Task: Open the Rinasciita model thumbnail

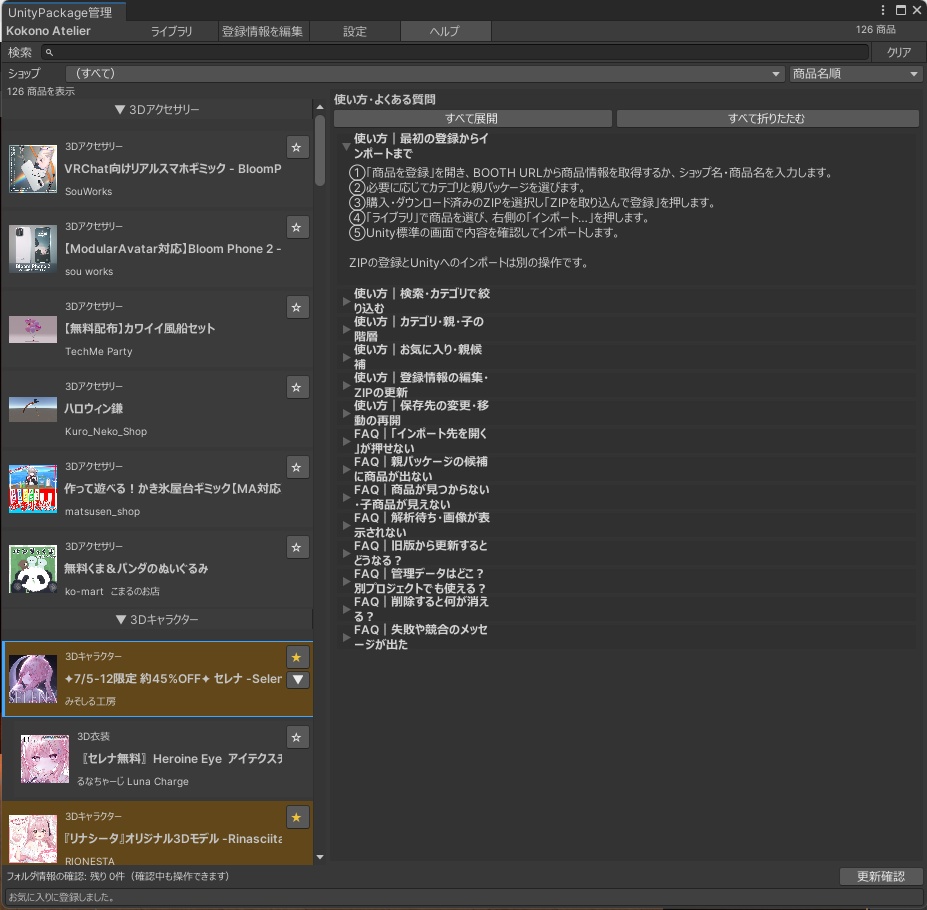Action: pyautogui.click(x=33, y=839)
